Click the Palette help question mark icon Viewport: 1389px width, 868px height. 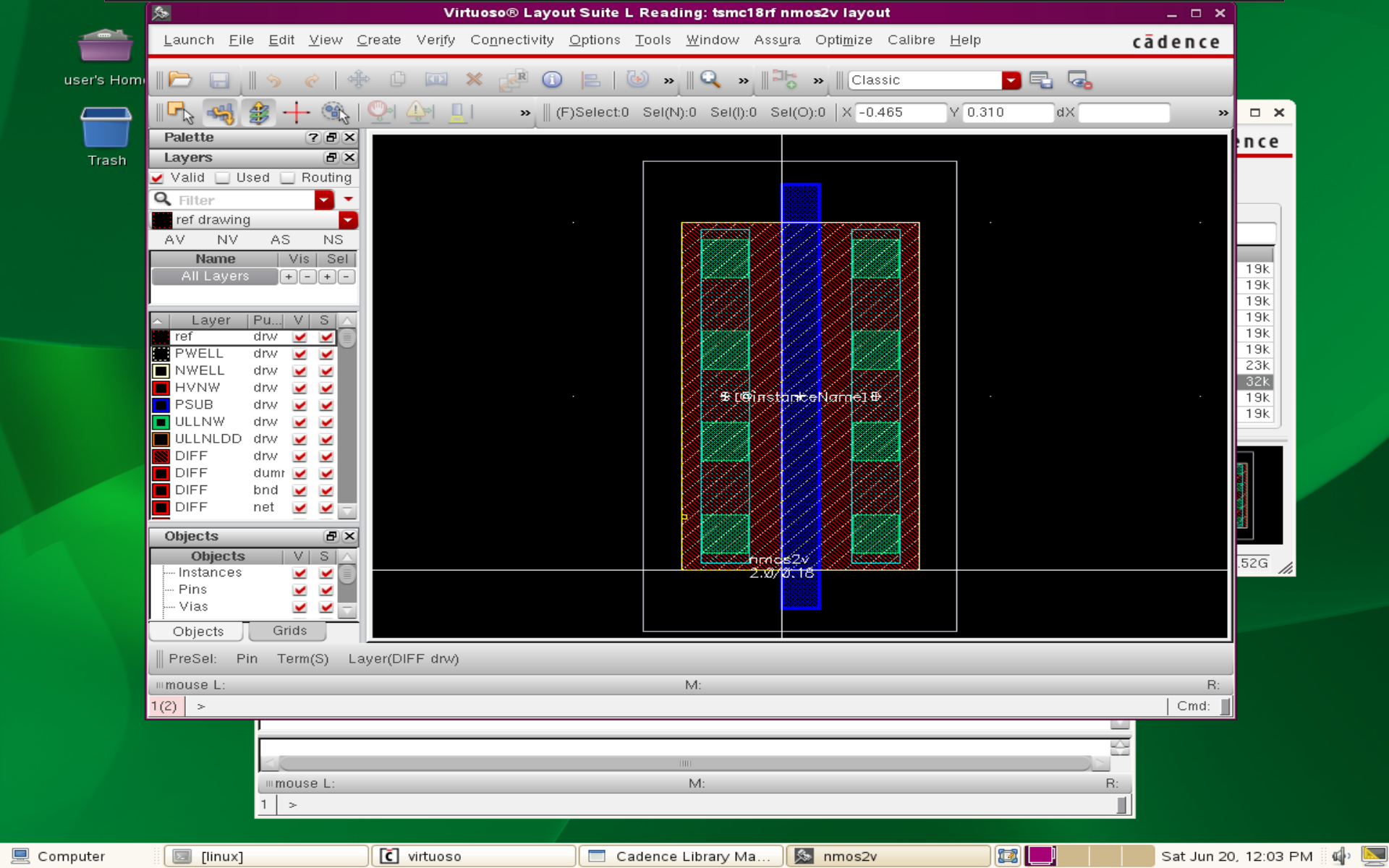(x=313, y=137)
